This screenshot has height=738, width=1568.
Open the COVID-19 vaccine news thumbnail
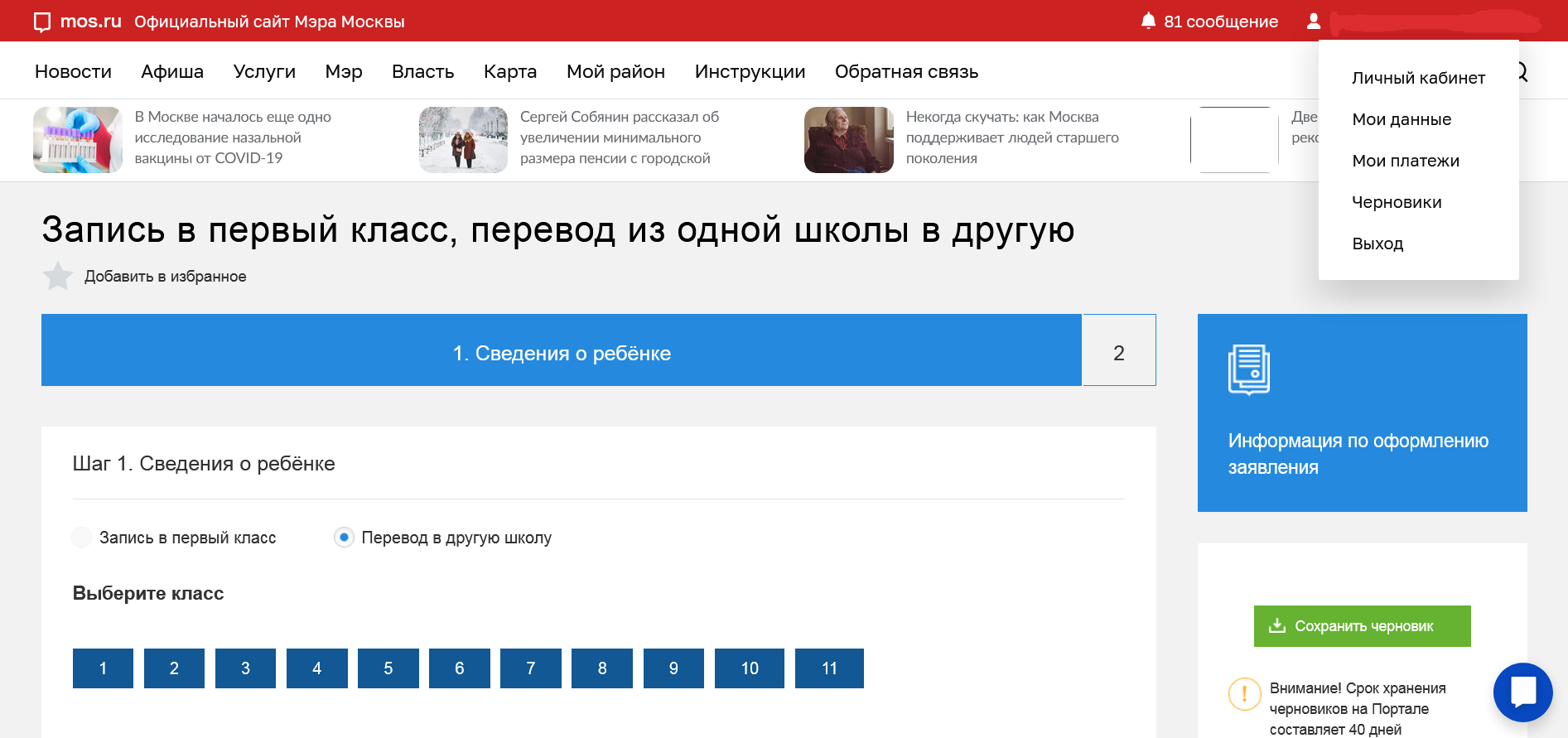[78, 140]
